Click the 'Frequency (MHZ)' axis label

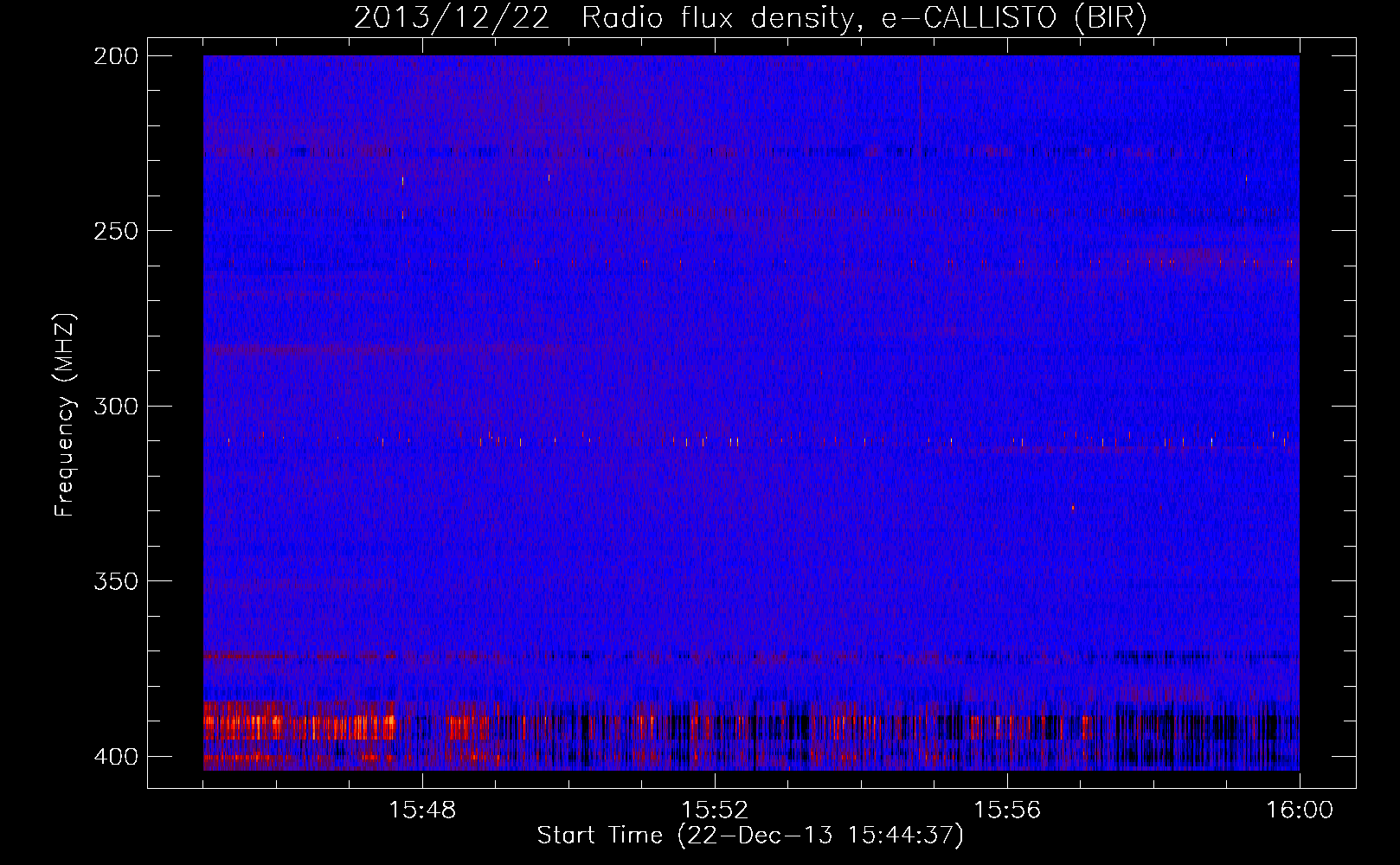[65, 414]
